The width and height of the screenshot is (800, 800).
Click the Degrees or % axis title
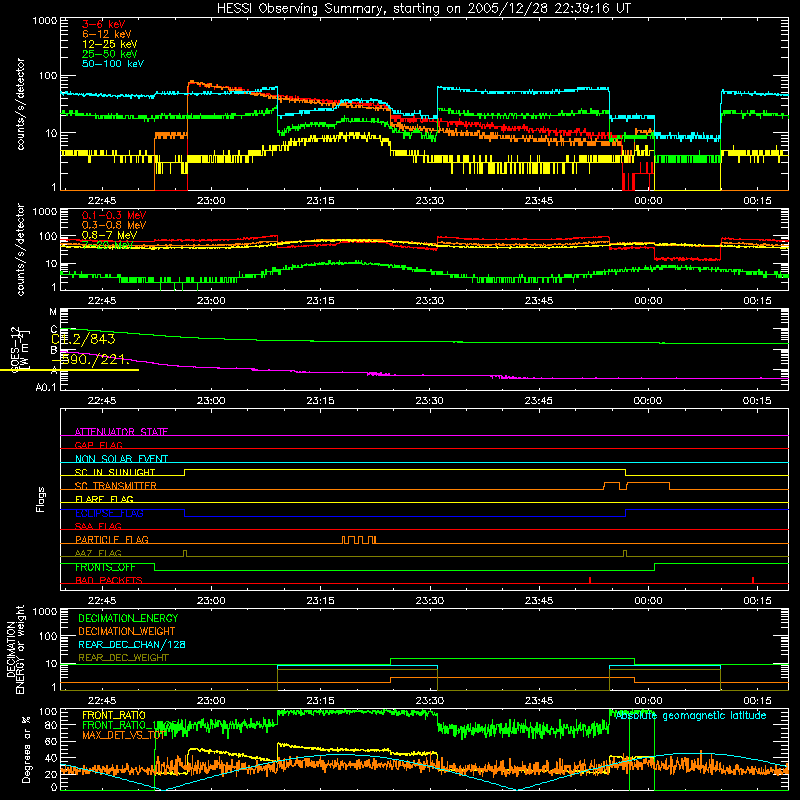(x=26, y=749)
